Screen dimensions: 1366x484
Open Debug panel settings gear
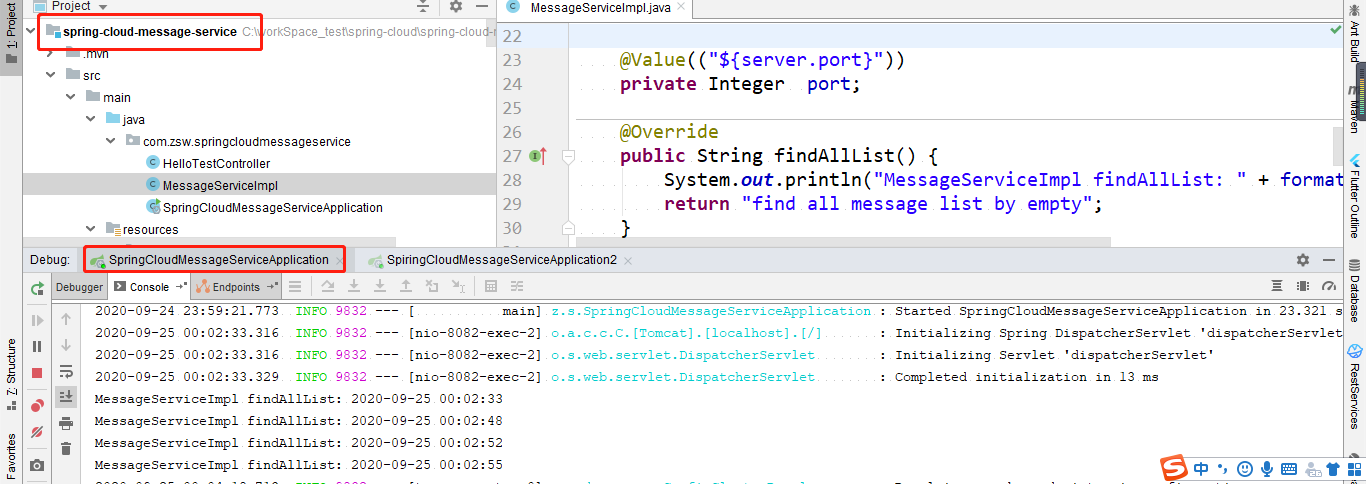coord(1303,260)
